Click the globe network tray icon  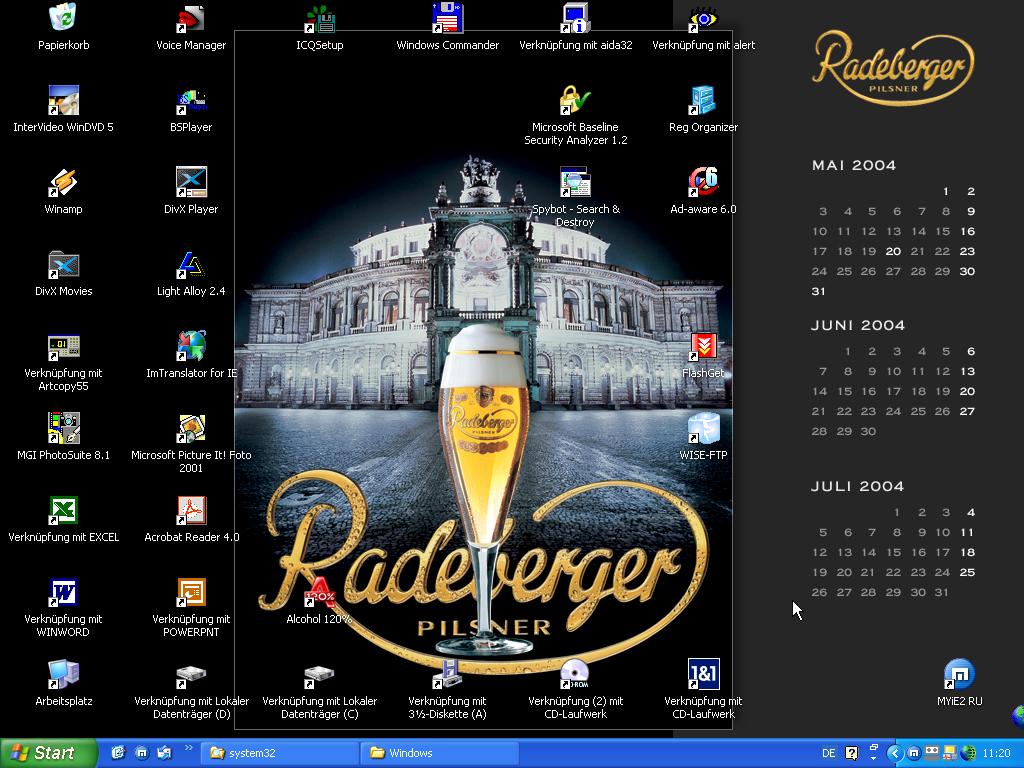click(969, 753)
